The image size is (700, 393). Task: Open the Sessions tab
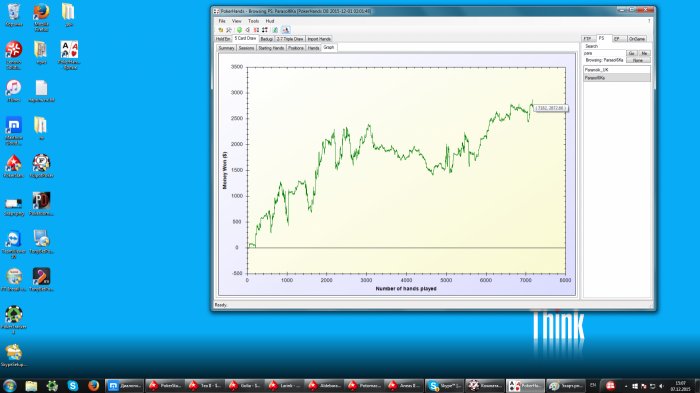(246, 48)
